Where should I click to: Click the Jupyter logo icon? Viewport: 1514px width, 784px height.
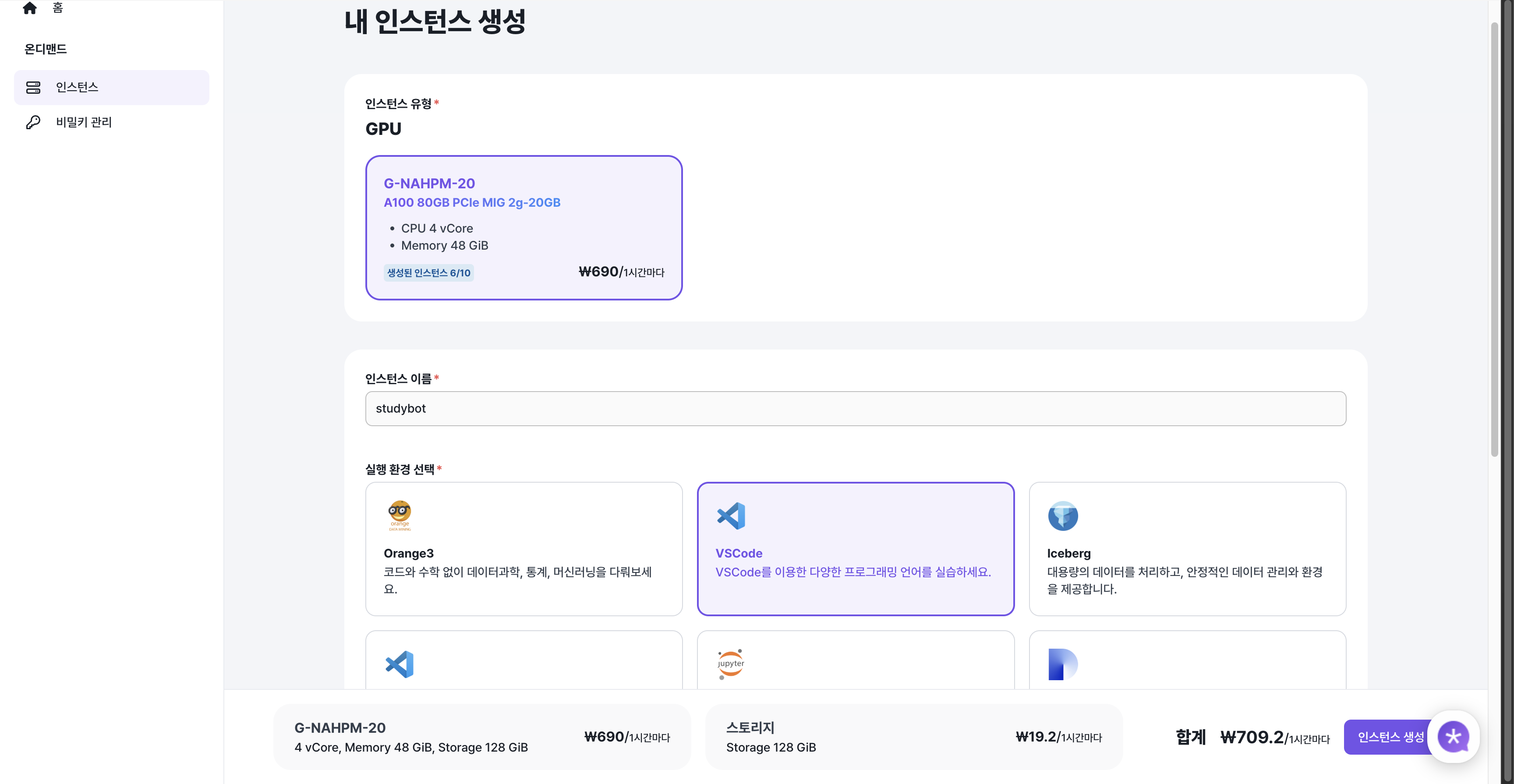click(731, 664)
